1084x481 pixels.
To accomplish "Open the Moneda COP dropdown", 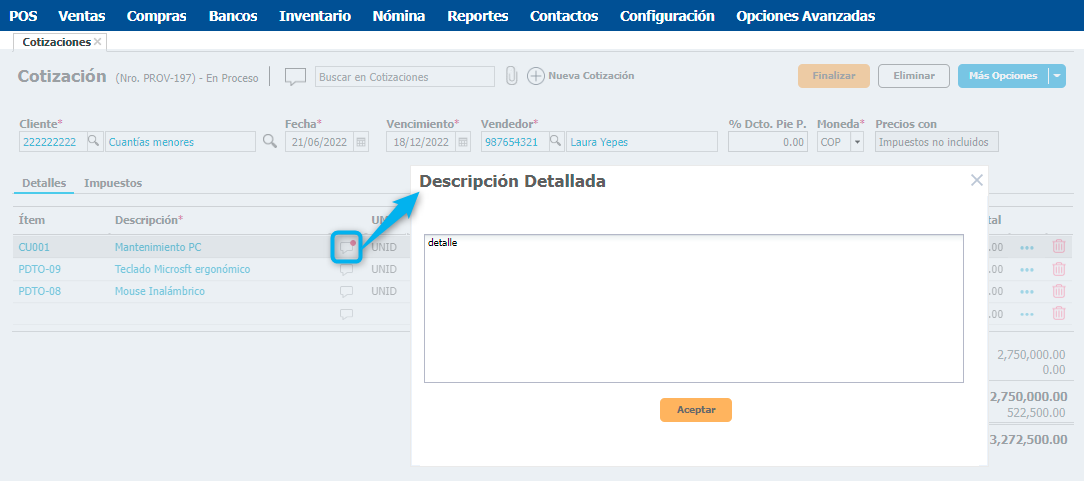I will (x=857, y=142).
